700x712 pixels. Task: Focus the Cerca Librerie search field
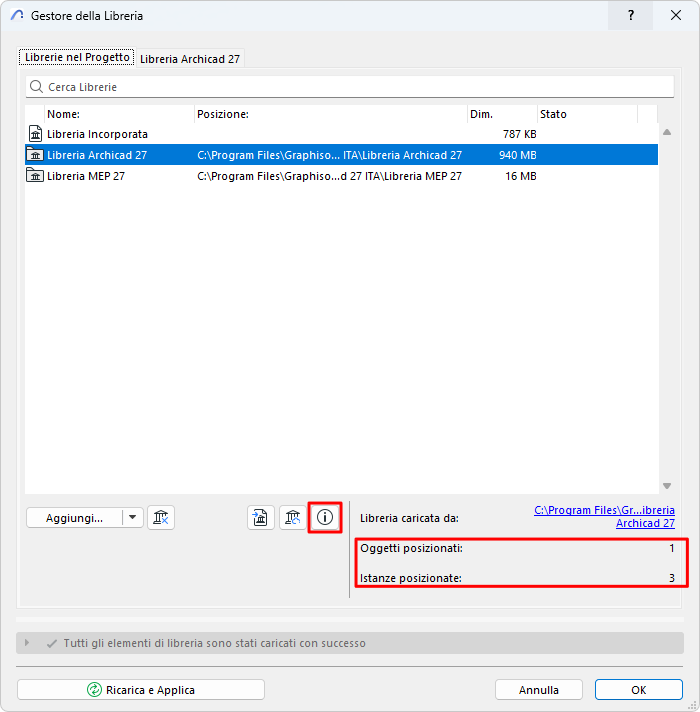point(350,87)
